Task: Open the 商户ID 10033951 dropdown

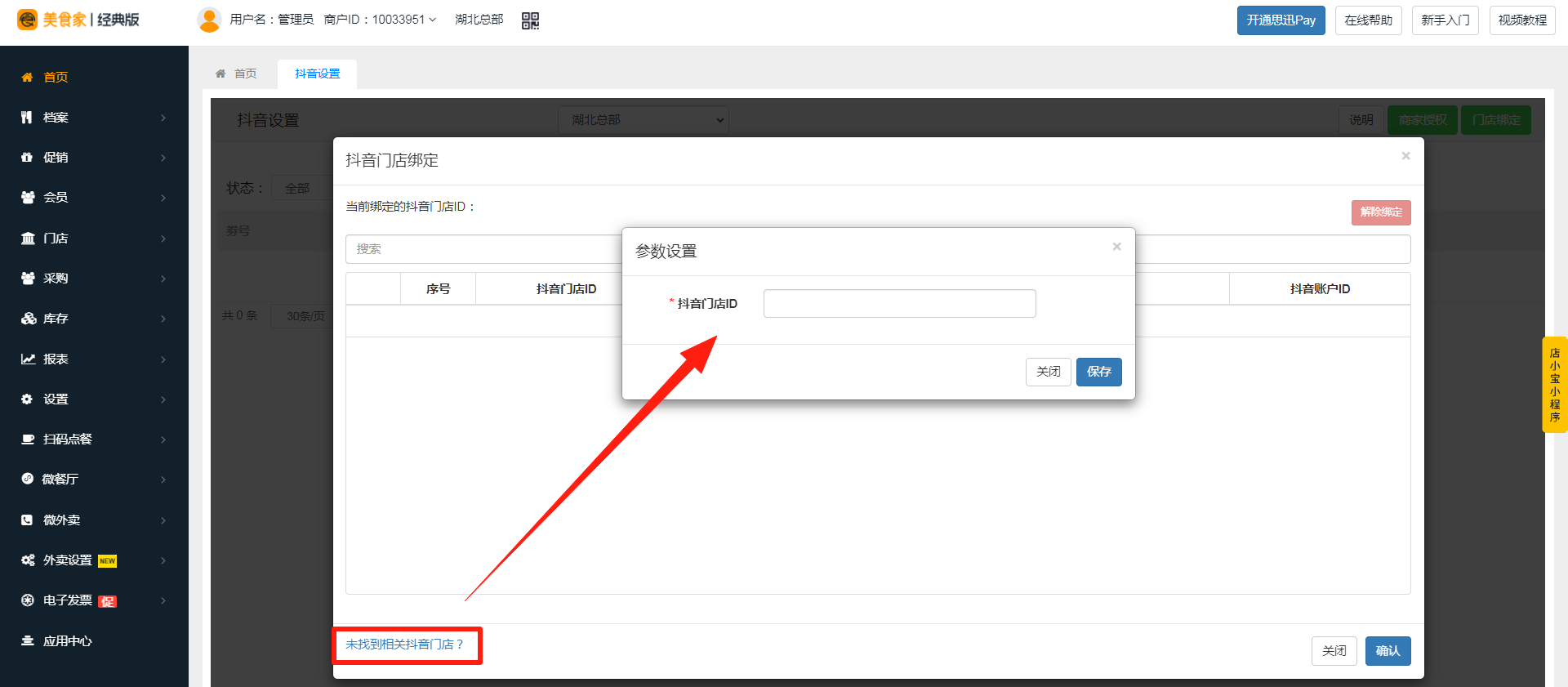Action: point(380,20)
